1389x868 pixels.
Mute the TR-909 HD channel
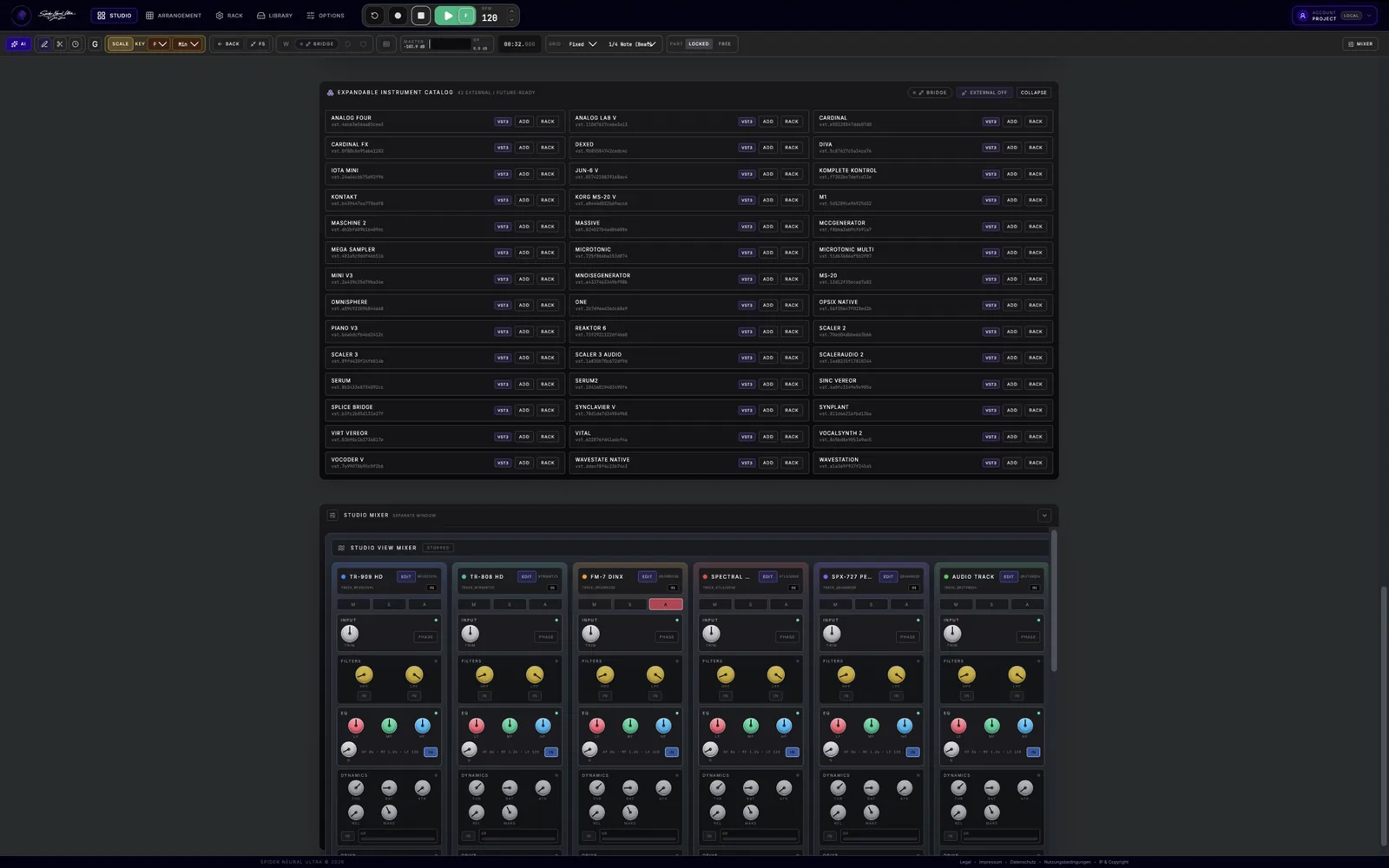tap(352, 604)
